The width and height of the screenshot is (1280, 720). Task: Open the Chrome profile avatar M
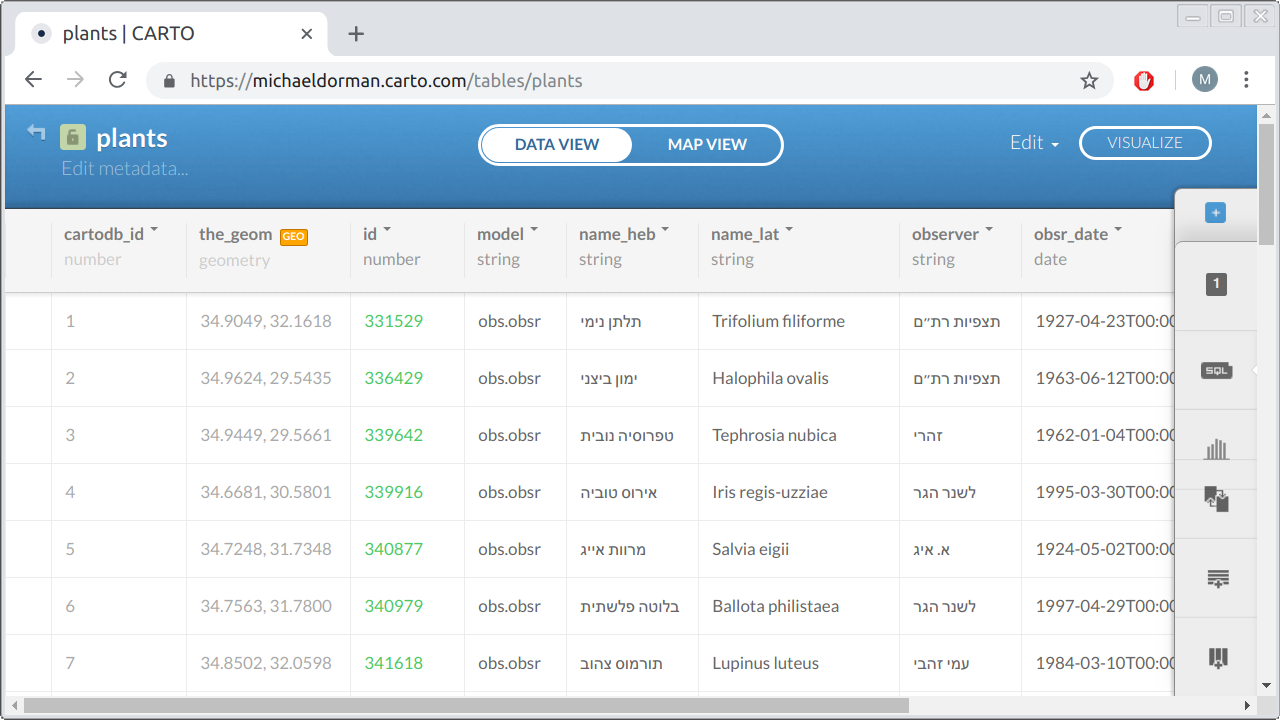click(1205, 80)
